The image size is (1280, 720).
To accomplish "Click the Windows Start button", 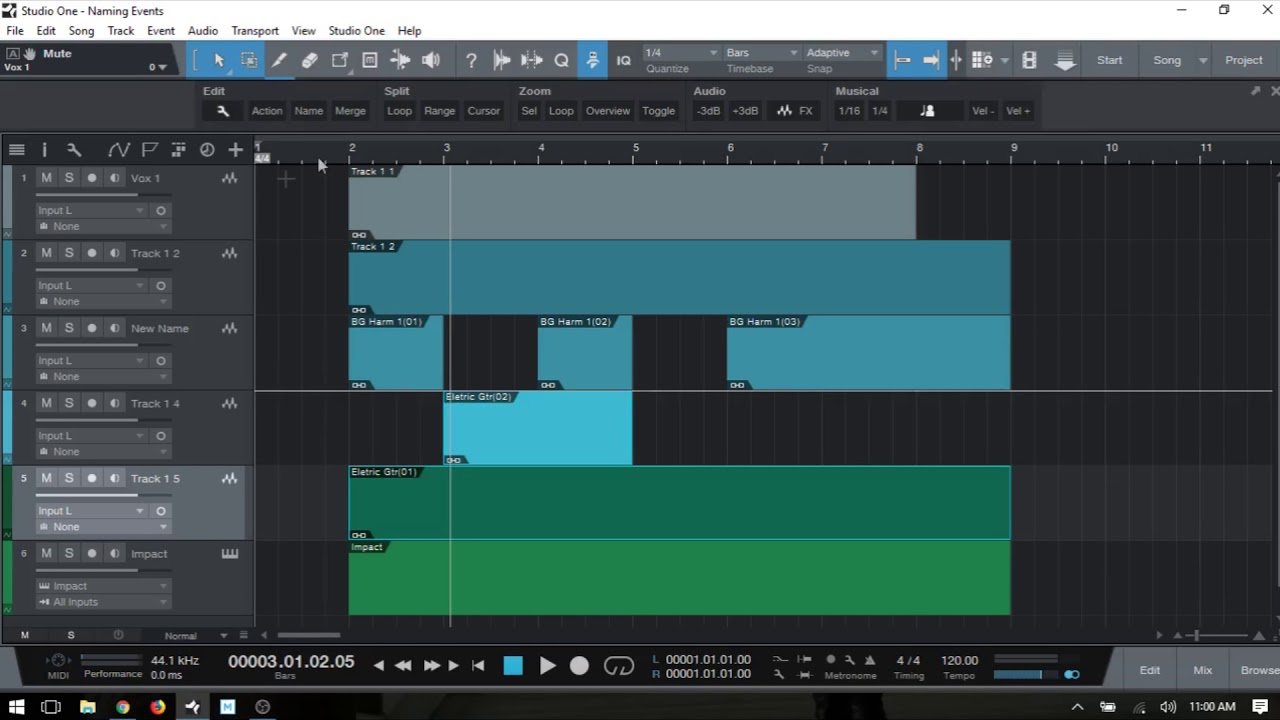I will [16, 707].
